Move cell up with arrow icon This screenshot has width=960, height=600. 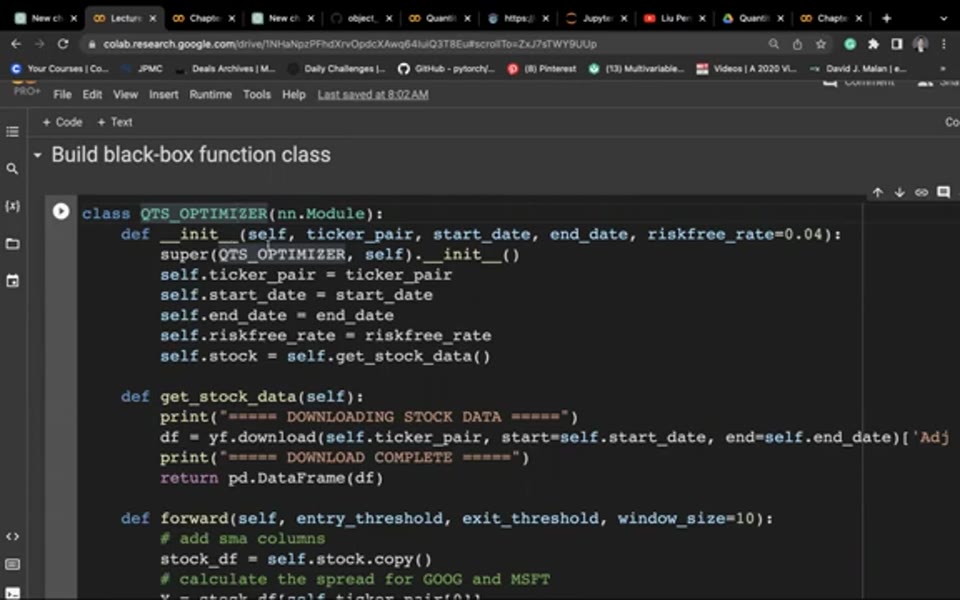click(x=877, y=192)
